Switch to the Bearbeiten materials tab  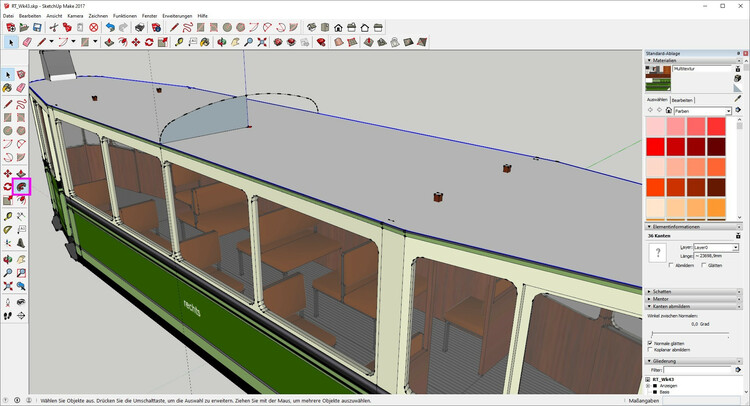tap(682, 100)
